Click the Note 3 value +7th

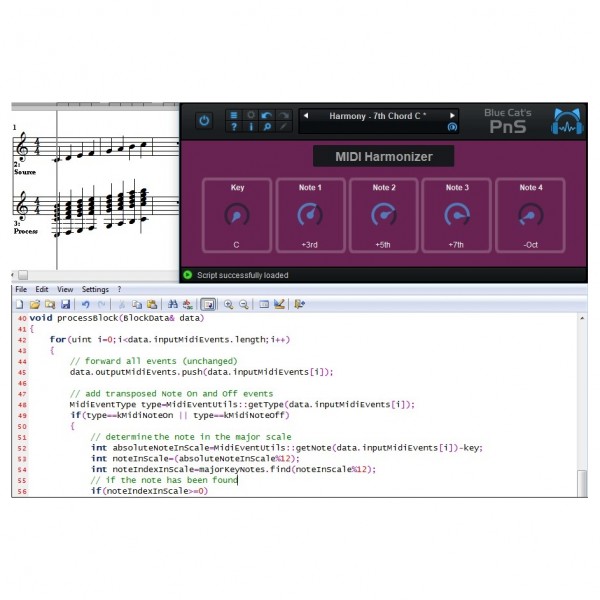(x=456, y=245)
